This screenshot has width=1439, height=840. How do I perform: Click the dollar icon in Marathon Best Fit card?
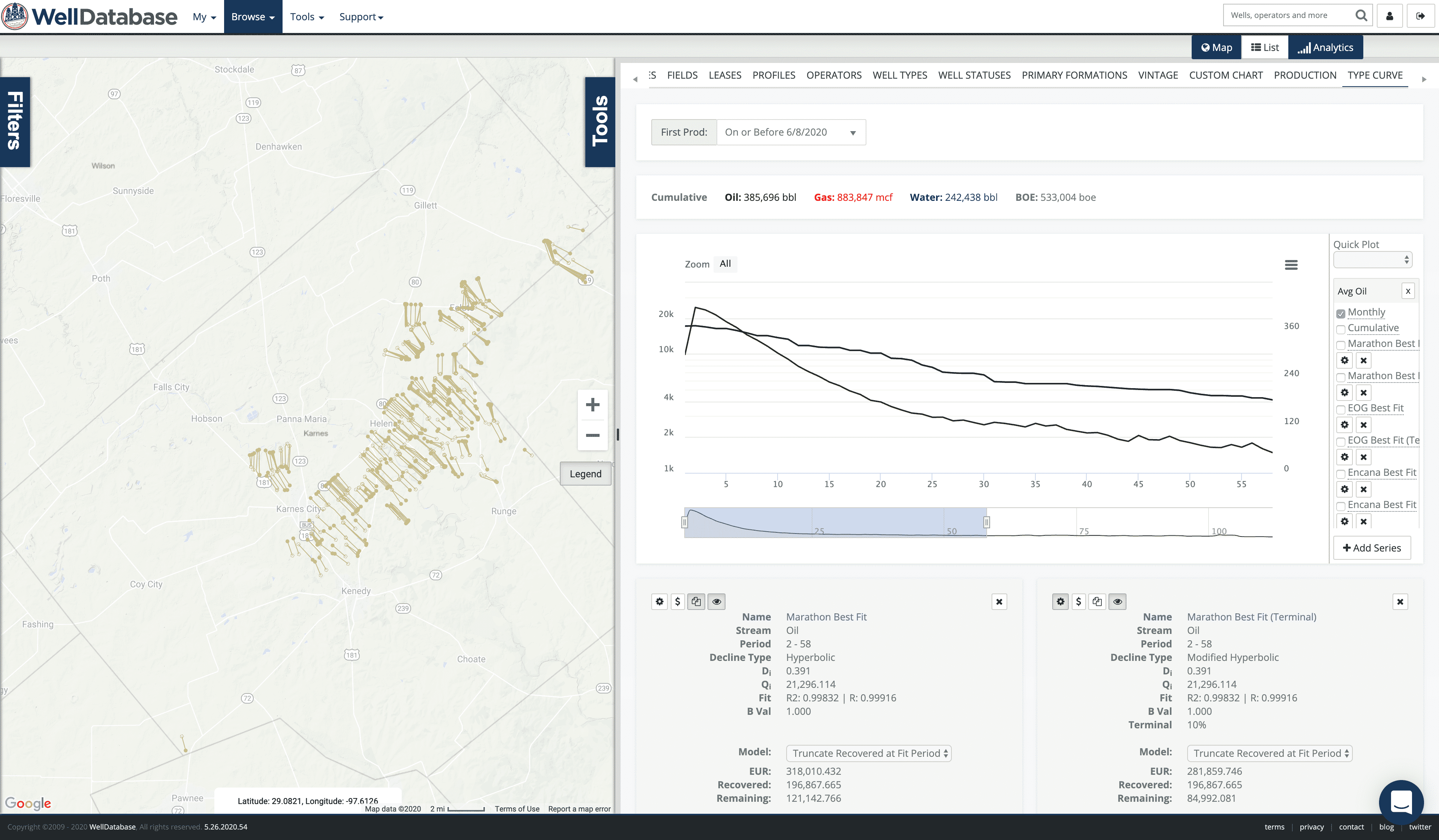click(x=677, y=601)
